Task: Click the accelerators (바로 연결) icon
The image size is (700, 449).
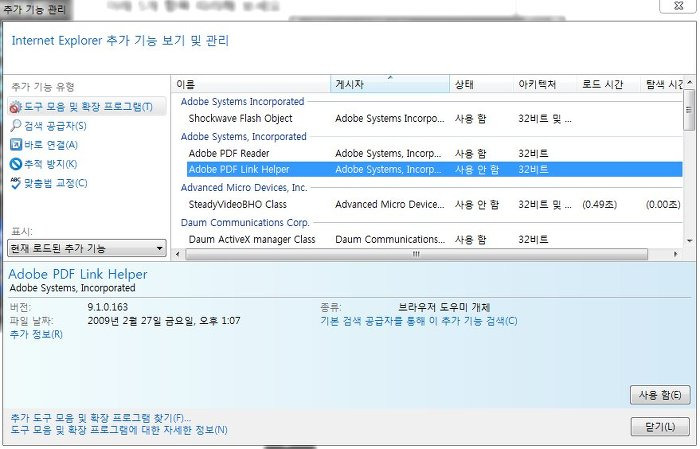Action: coord(16,145)
